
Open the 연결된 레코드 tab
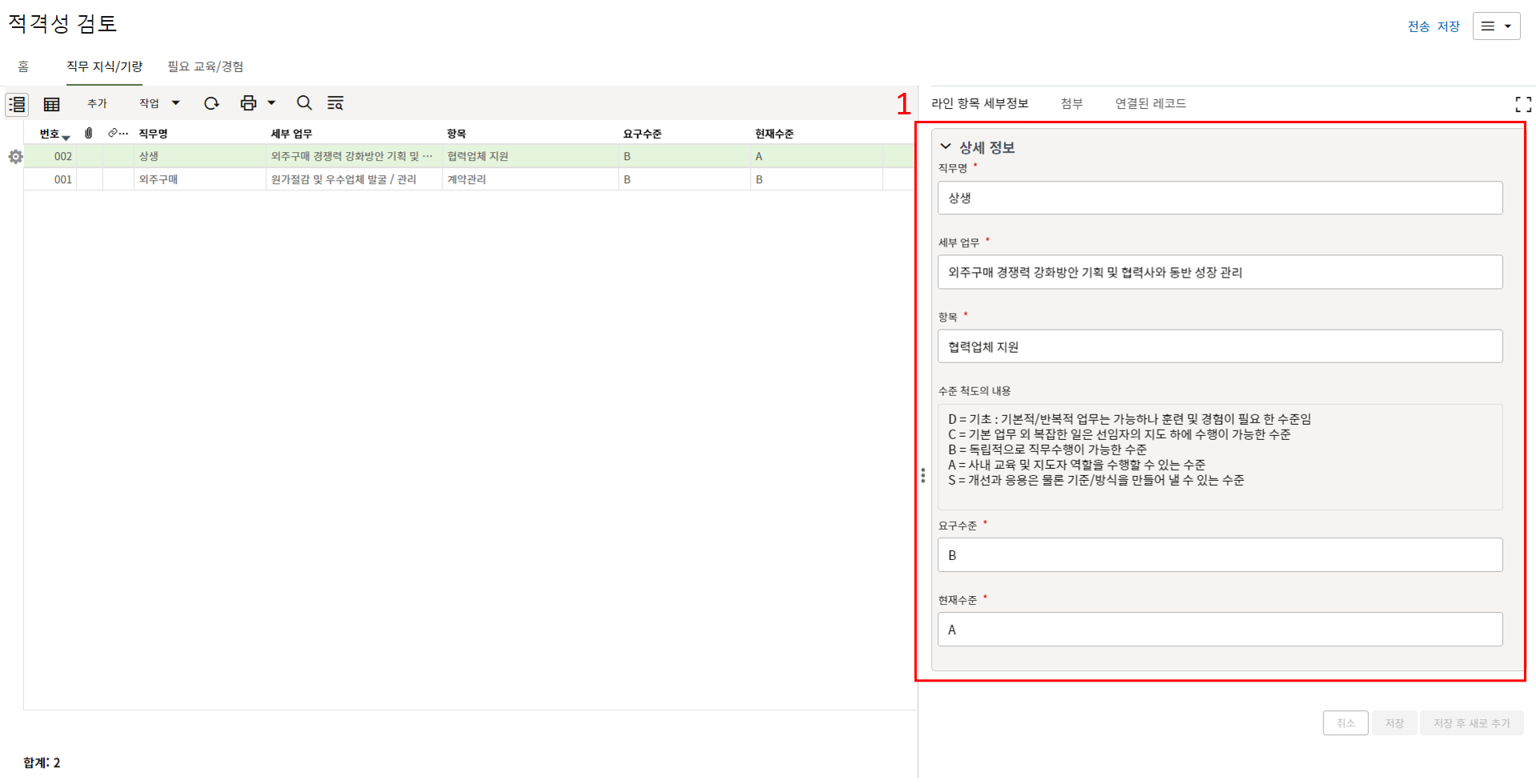pos(1150,103)
